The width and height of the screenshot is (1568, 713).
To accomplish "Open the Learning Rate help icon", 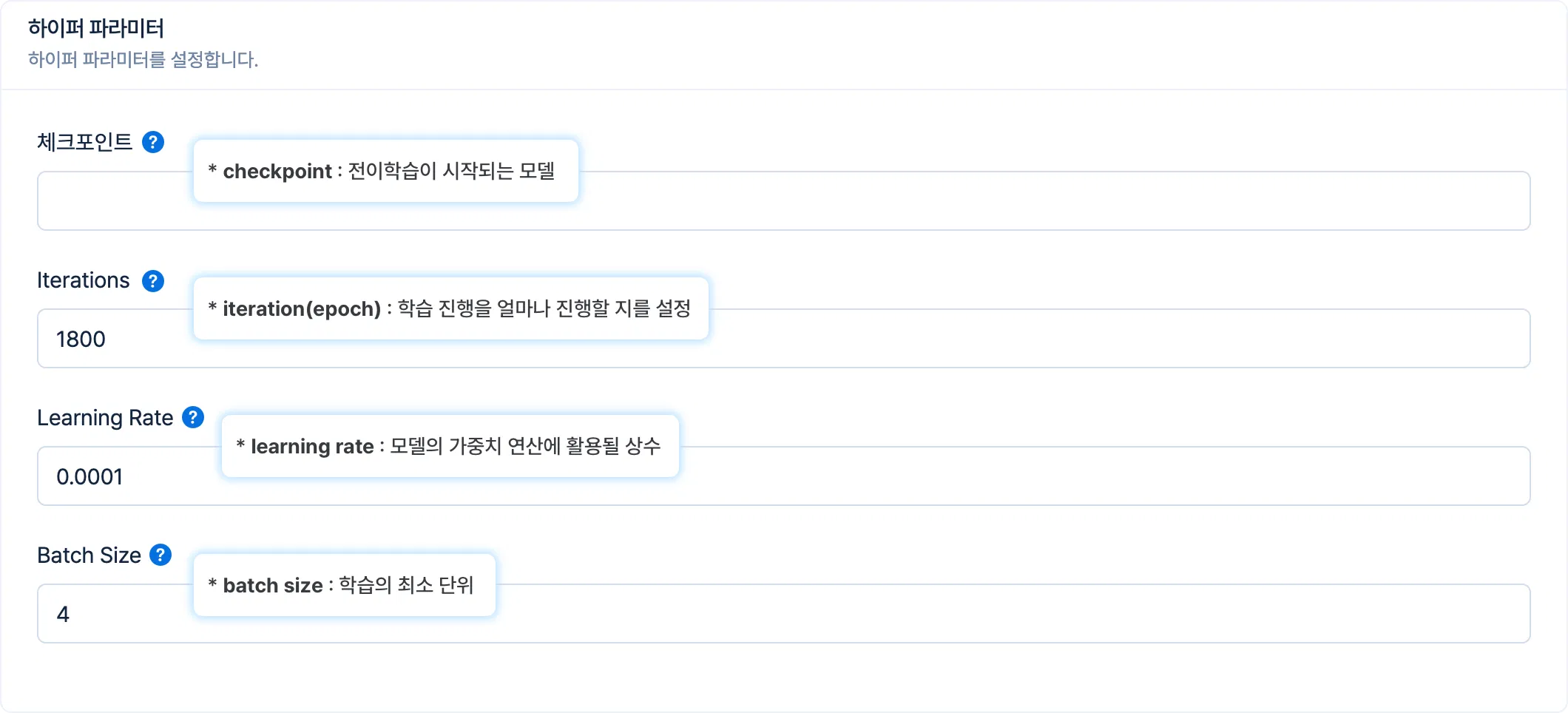I will [x=193, y=418].
